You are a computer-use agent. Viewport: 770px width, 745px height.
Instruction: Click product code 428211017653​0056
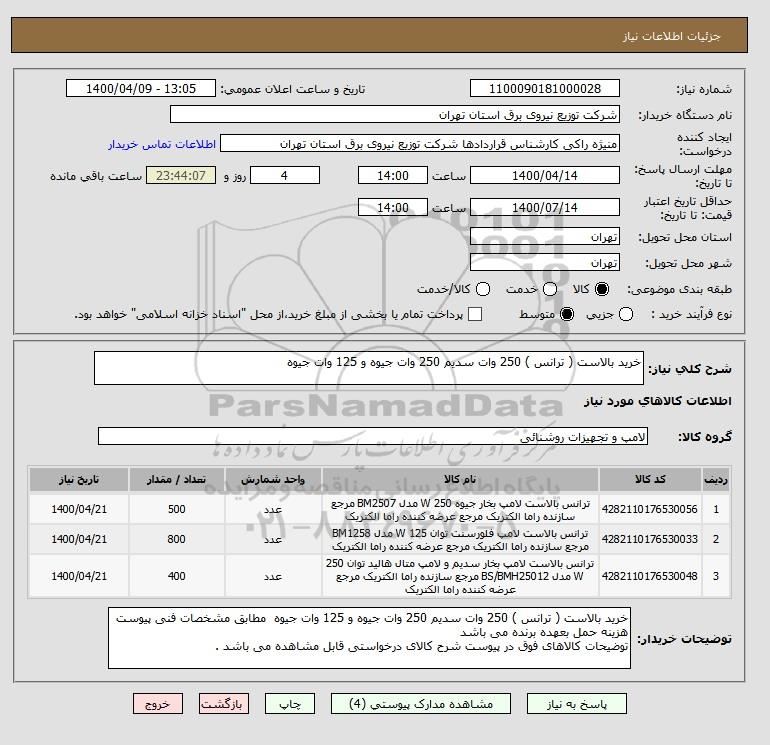[650, 509]
